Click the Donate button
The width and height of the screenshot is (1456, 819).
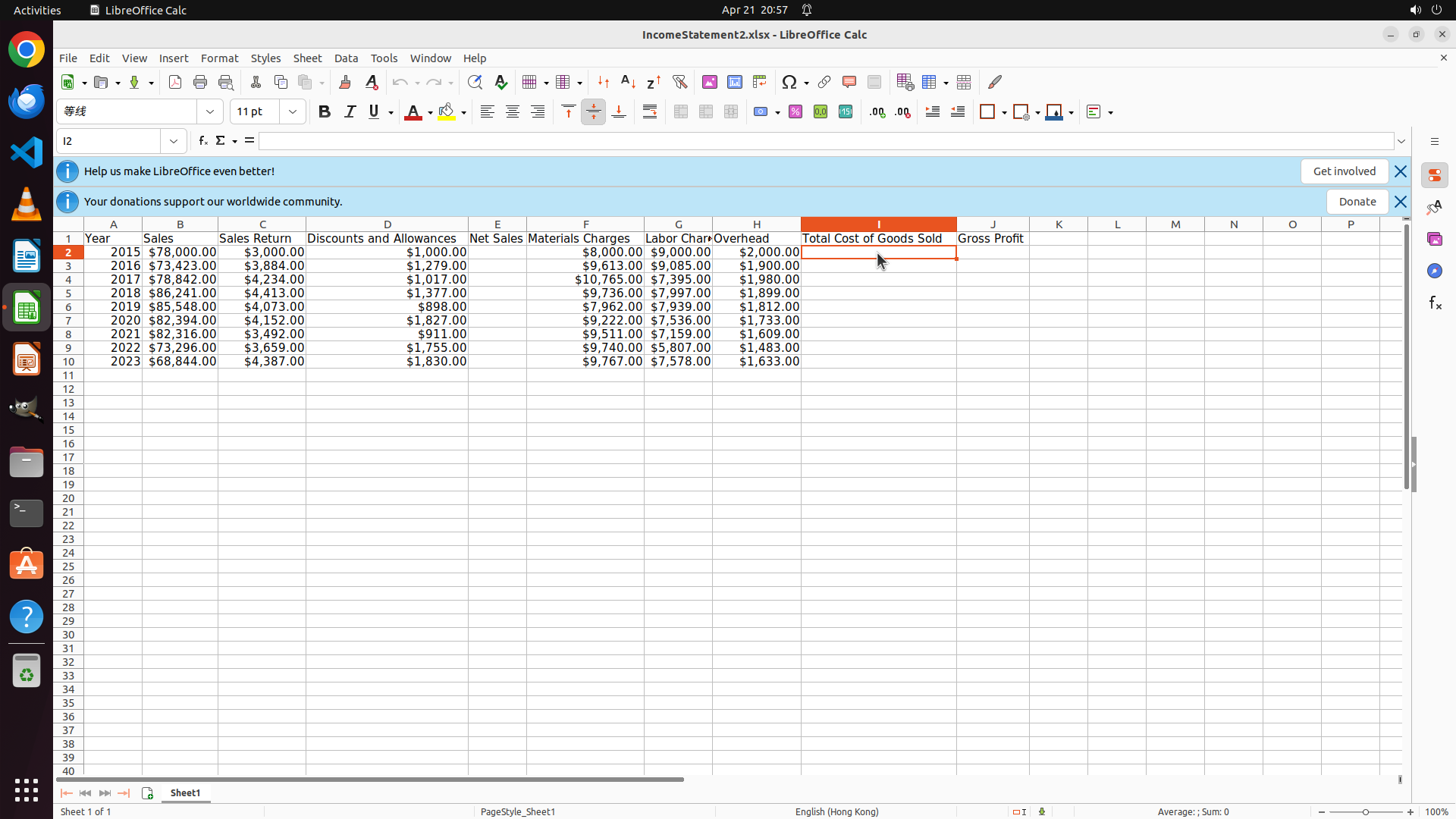(1357, 202)
